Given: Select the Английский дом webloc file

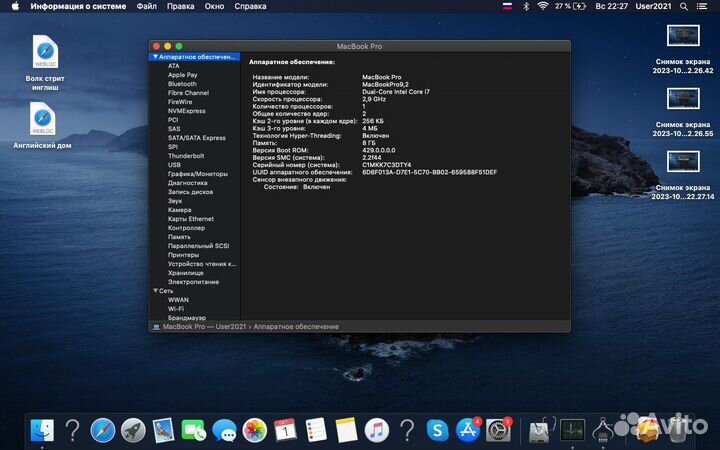Looking at the screenshot, I should pos(42,125).
